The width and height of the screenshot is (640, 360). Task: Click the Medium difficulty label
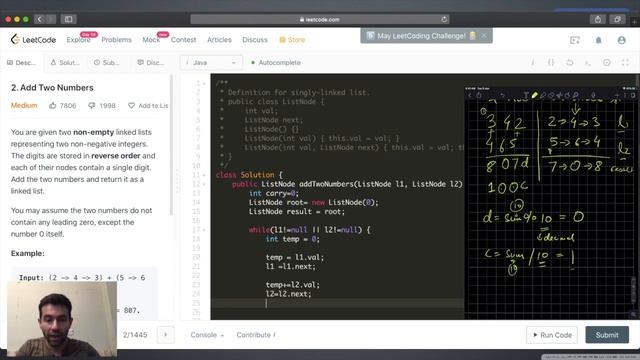click(x=24, y=105)
